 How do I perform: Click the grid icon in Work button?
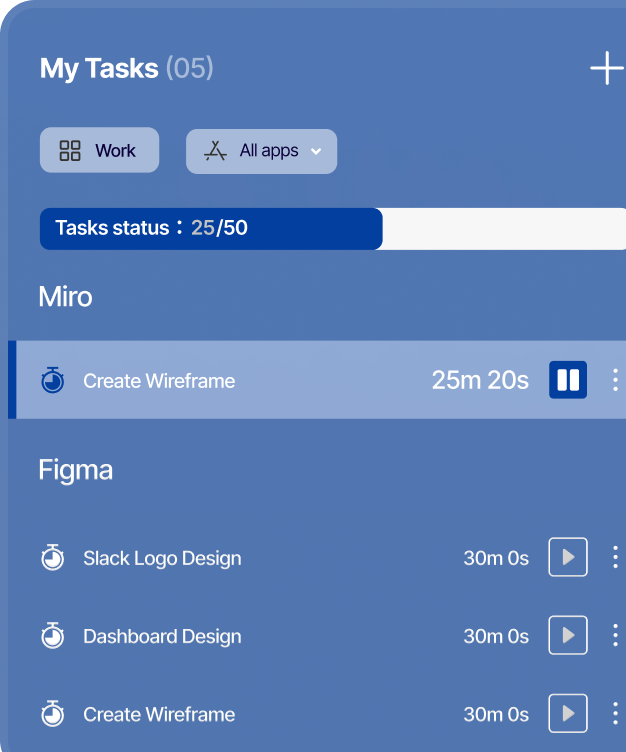click(x=70, y=151)
